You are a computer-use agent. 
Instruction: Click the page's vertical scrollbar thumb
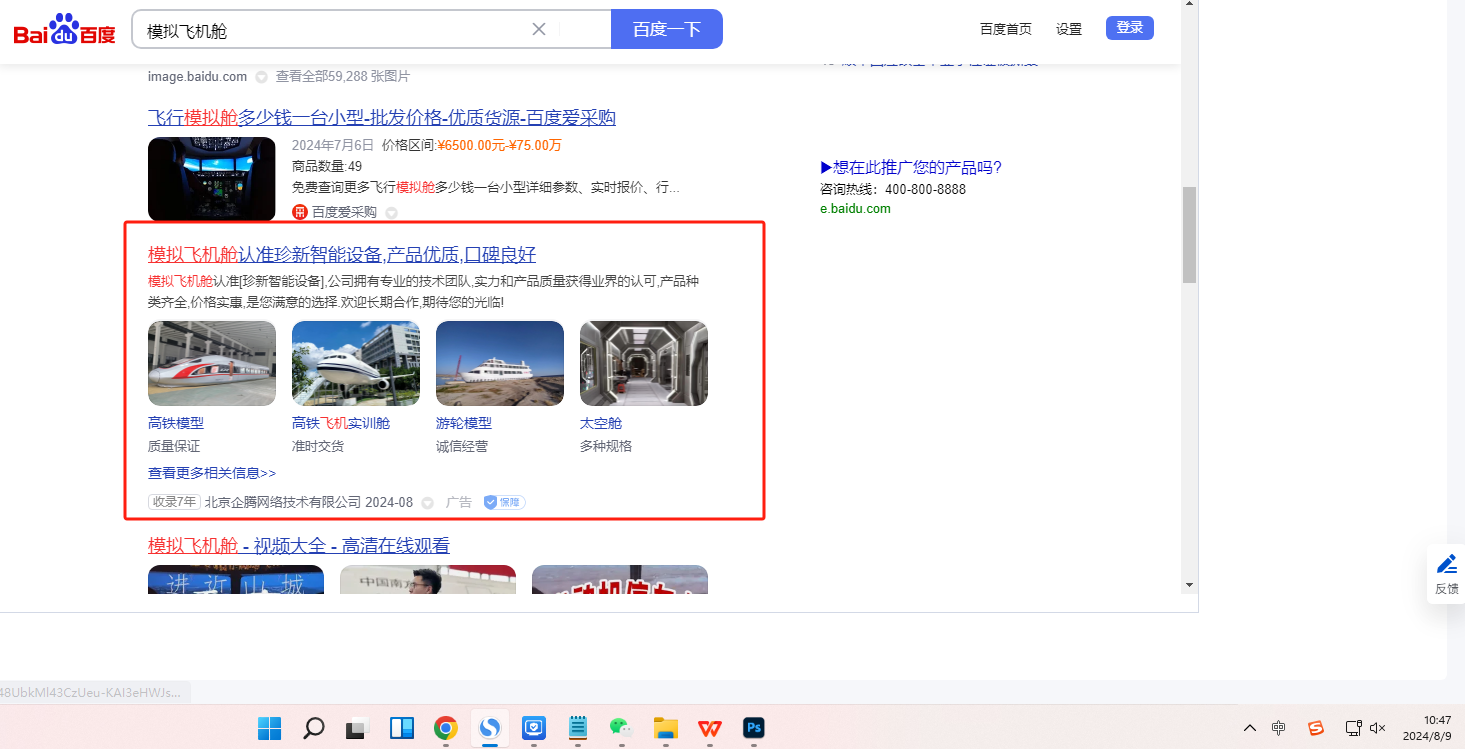click(x=1189, y=235)
